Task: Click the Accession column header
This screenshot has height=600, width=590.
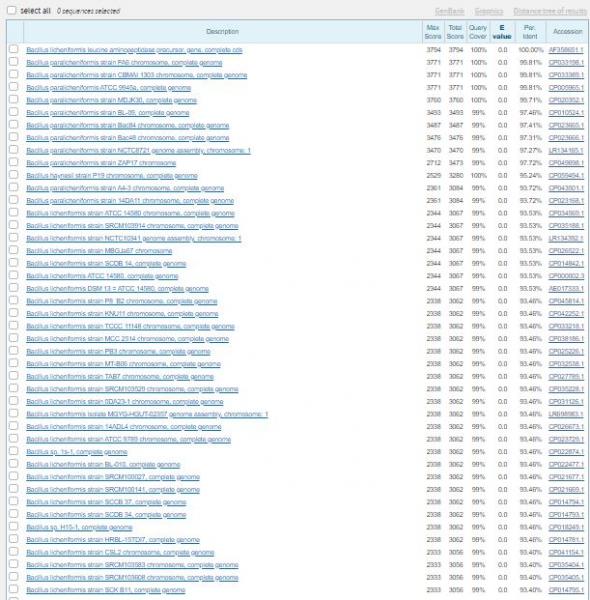Action: (x=567, y=31)
